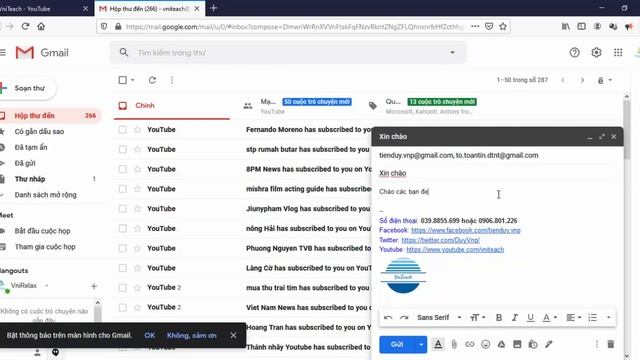Image resolution: width=640 pixels, height=360 pixels.
Task: Insert photo into message
Action: click(517, 344)
